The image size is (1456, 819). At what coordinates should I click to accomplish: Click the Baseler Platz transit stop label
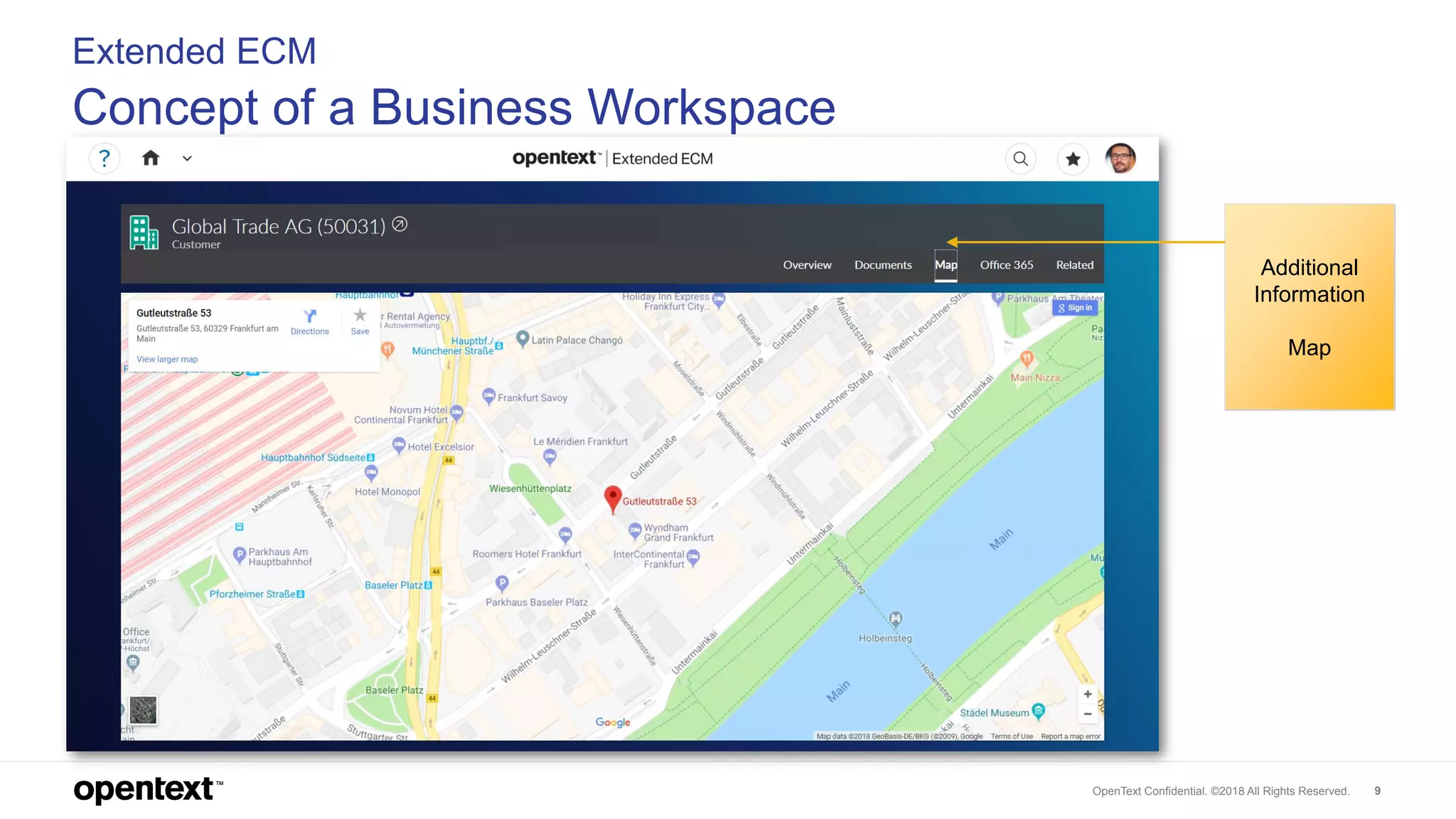(398, 586)
